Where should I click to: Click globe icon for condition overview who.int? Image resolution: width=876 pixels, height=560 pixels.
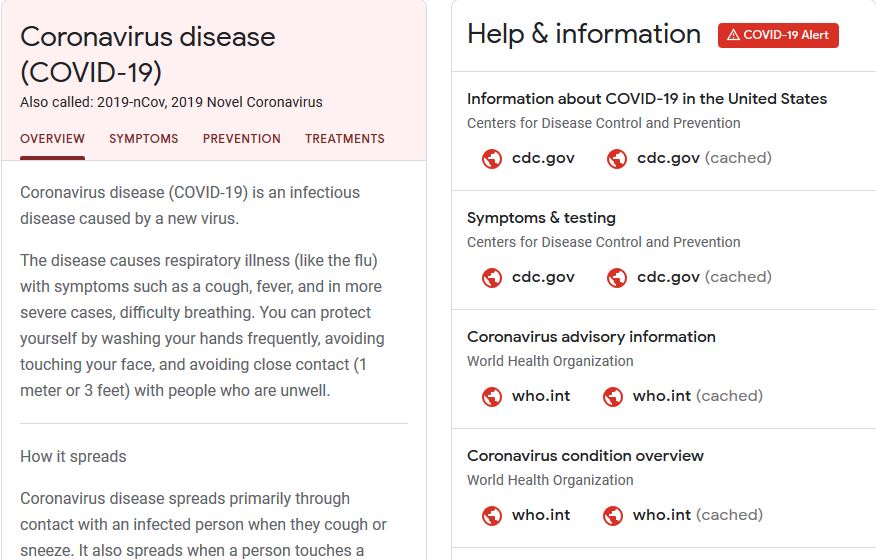492,516
